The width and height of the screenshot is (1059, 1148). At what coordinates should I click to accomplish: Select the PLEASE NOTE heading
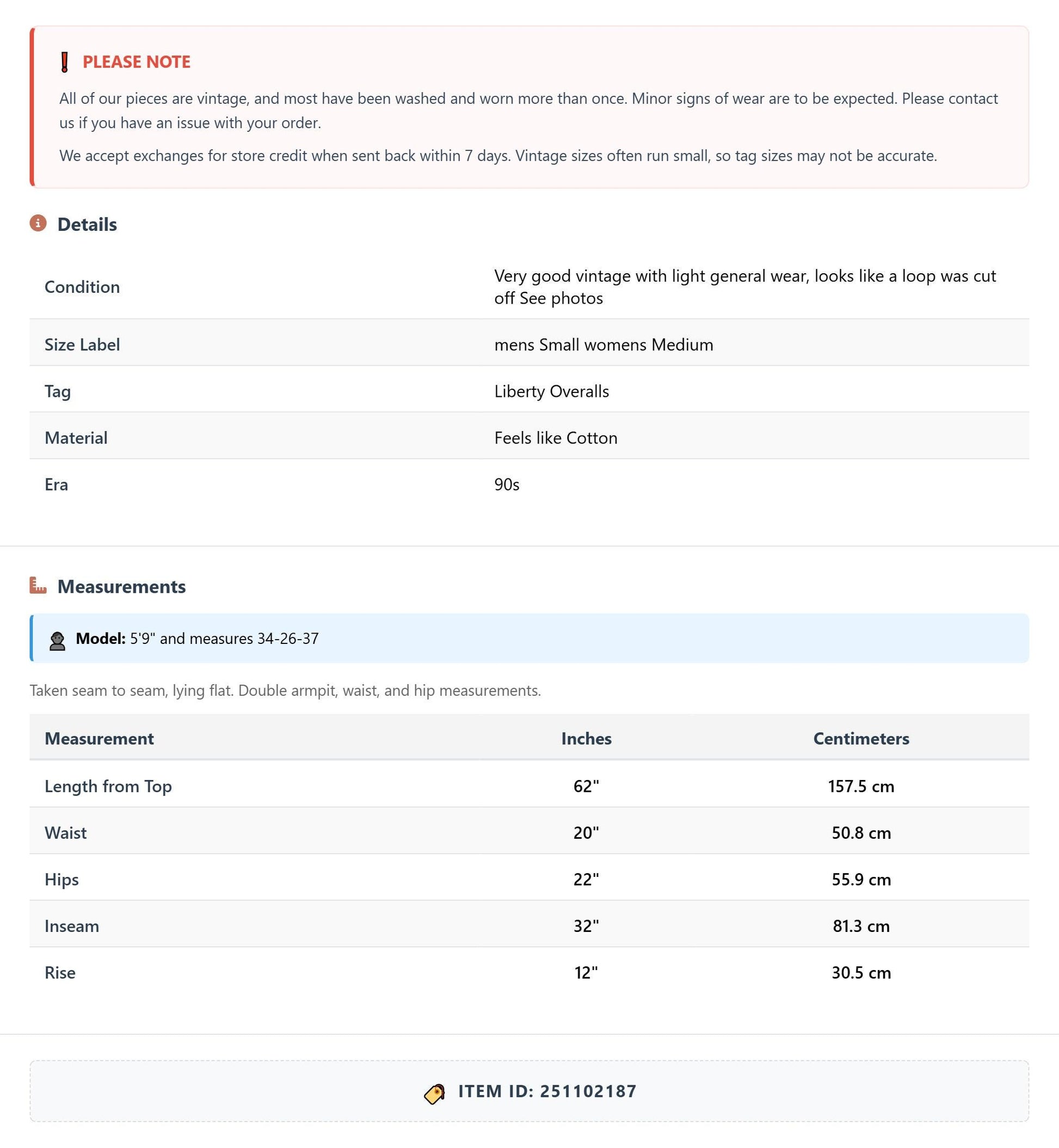coord(137,62)
